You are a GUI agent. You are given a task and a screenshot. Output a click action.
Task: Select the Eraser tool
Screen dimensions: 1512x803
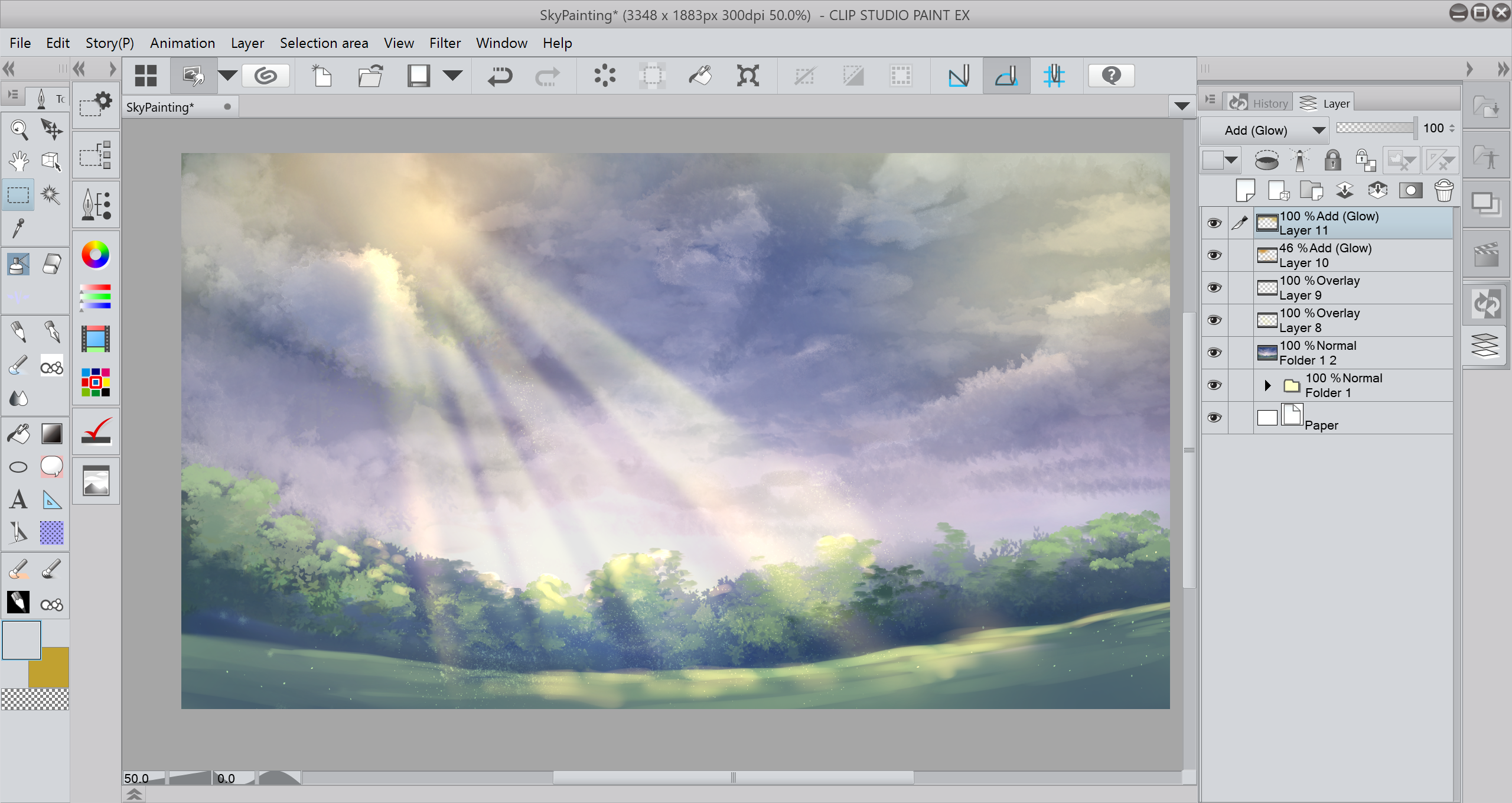52,264
